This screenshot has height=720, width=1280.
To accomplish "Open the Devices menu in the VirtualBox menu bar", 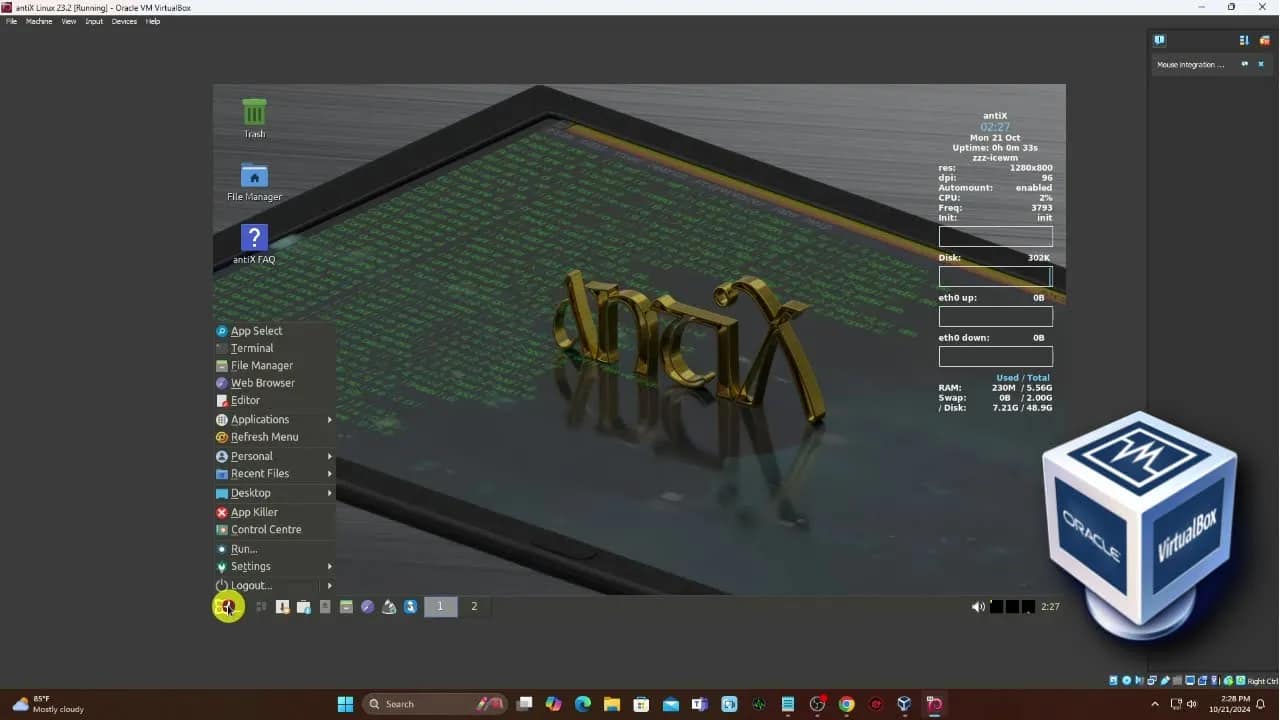I will click(124, 21).
